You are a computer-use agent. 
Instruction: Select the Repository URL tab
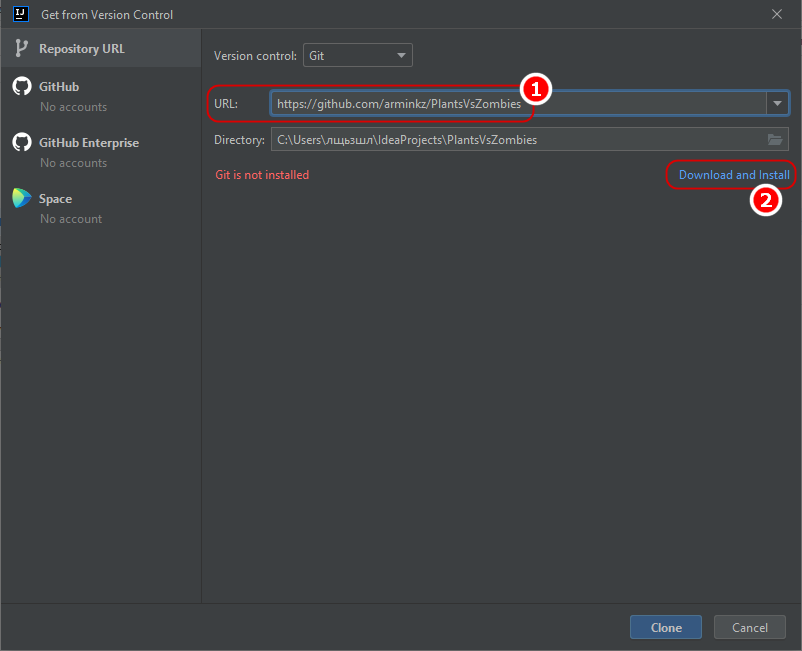101,49
